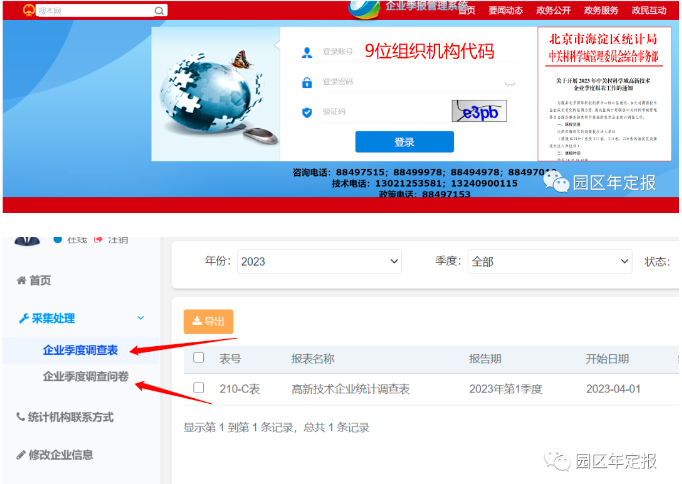The height and width of the screenshot is (484, 682).
Task: Click the wrench icon next to 采集处理
Action: [x=22, y=318]
